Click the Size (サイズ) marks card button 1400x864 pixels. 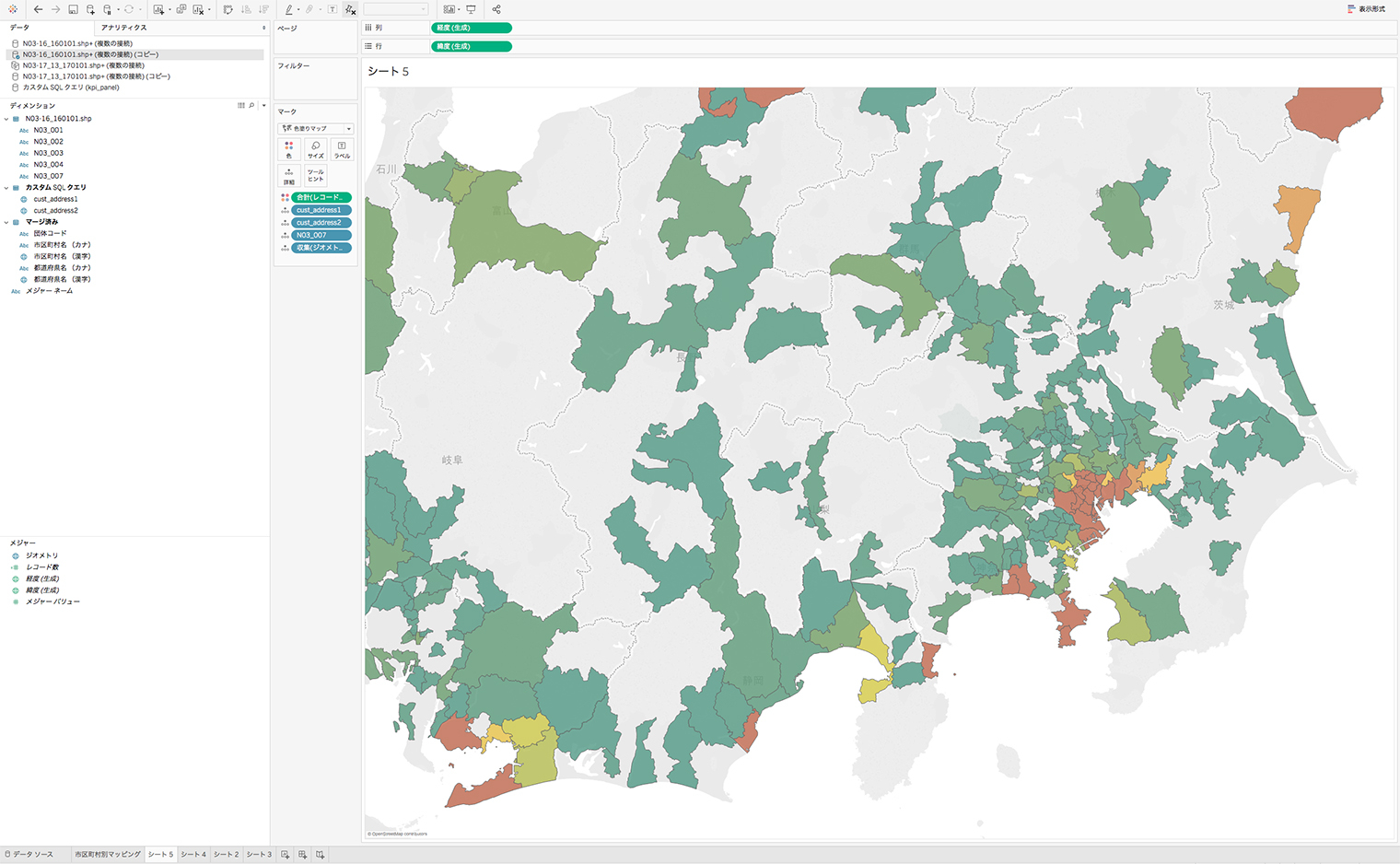coord(315,149)
